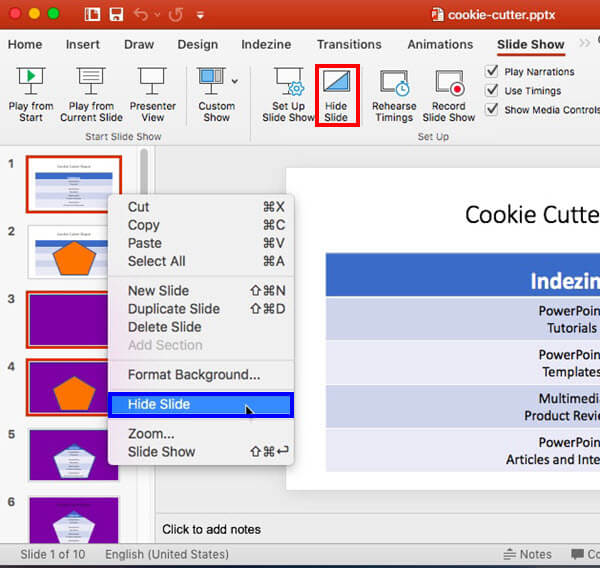
Task: Toggle the Play Narrations checkbox
Action: coord(492,72)
